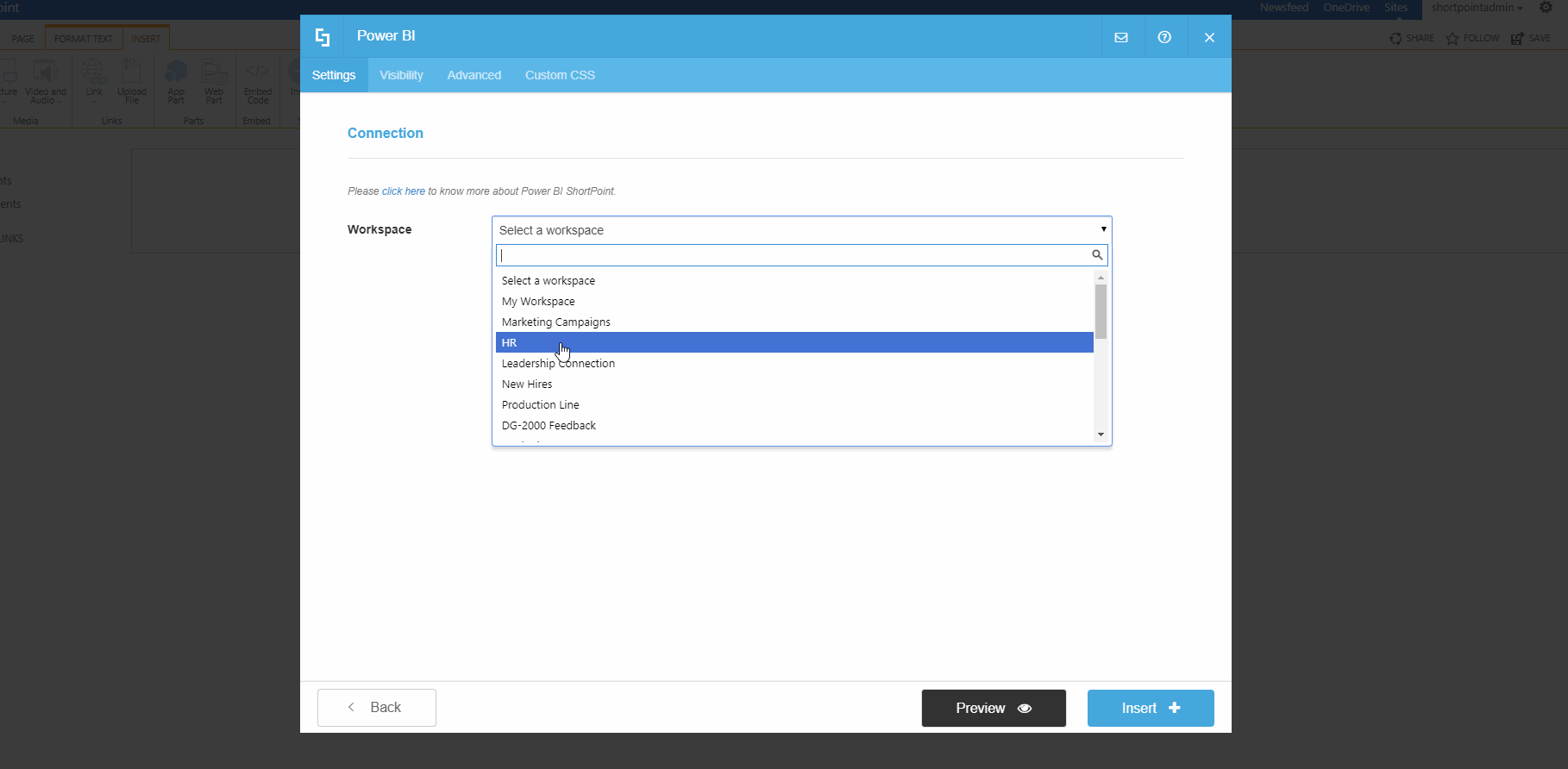Click the Save icon in page header
Screen dimensions: 1568x769
coord(1517,38)
